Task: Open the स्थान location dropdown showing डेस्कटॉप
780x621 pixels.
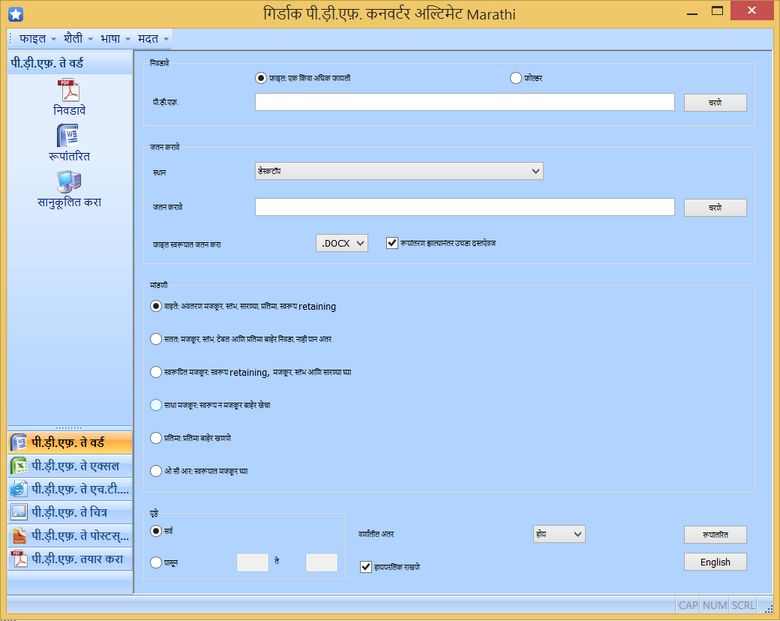Action: pyautogui.click(x=399, y=171)
